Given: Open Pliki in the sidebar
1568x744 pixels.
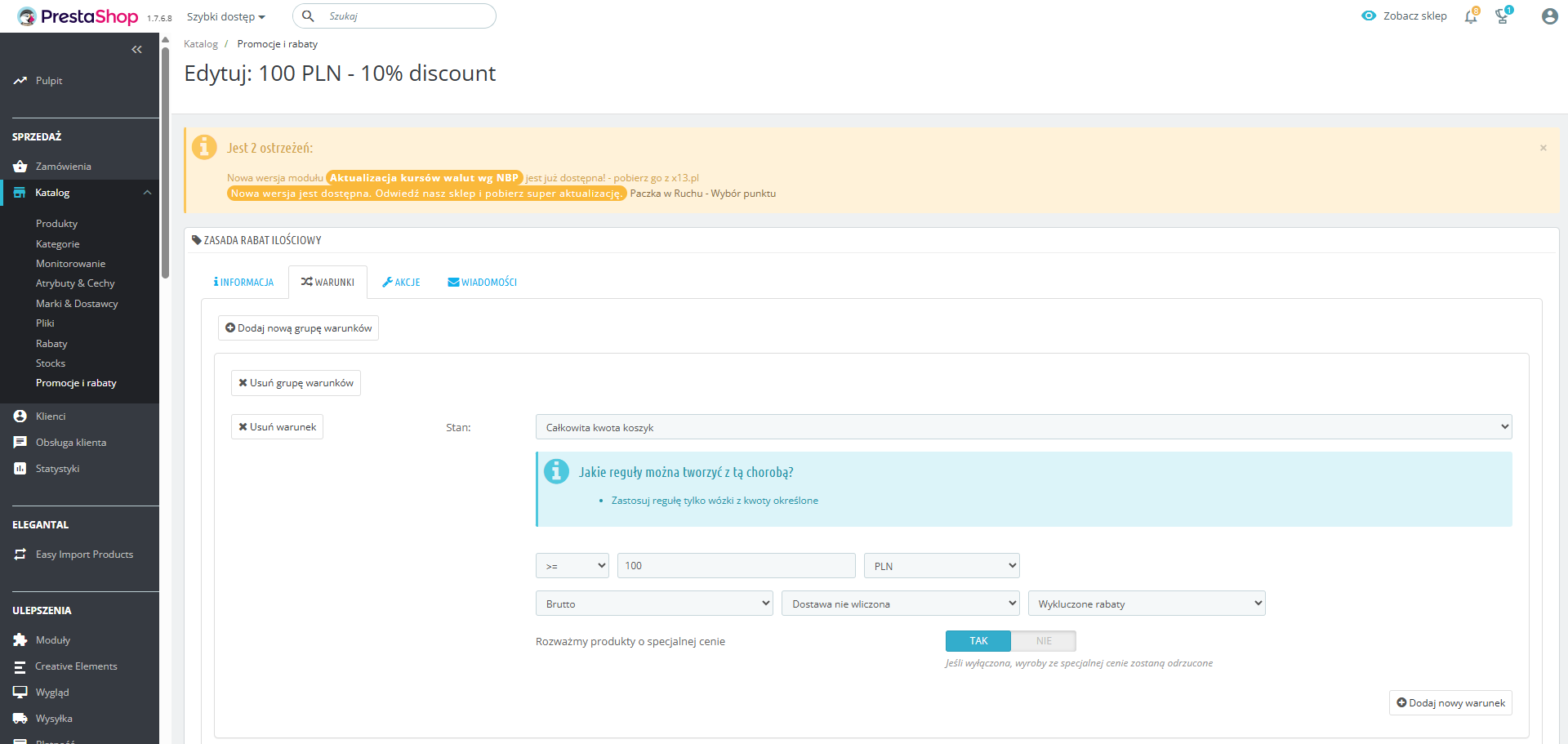Looking at the screenshot, I should pyautogui.click(x=45, y=323).
